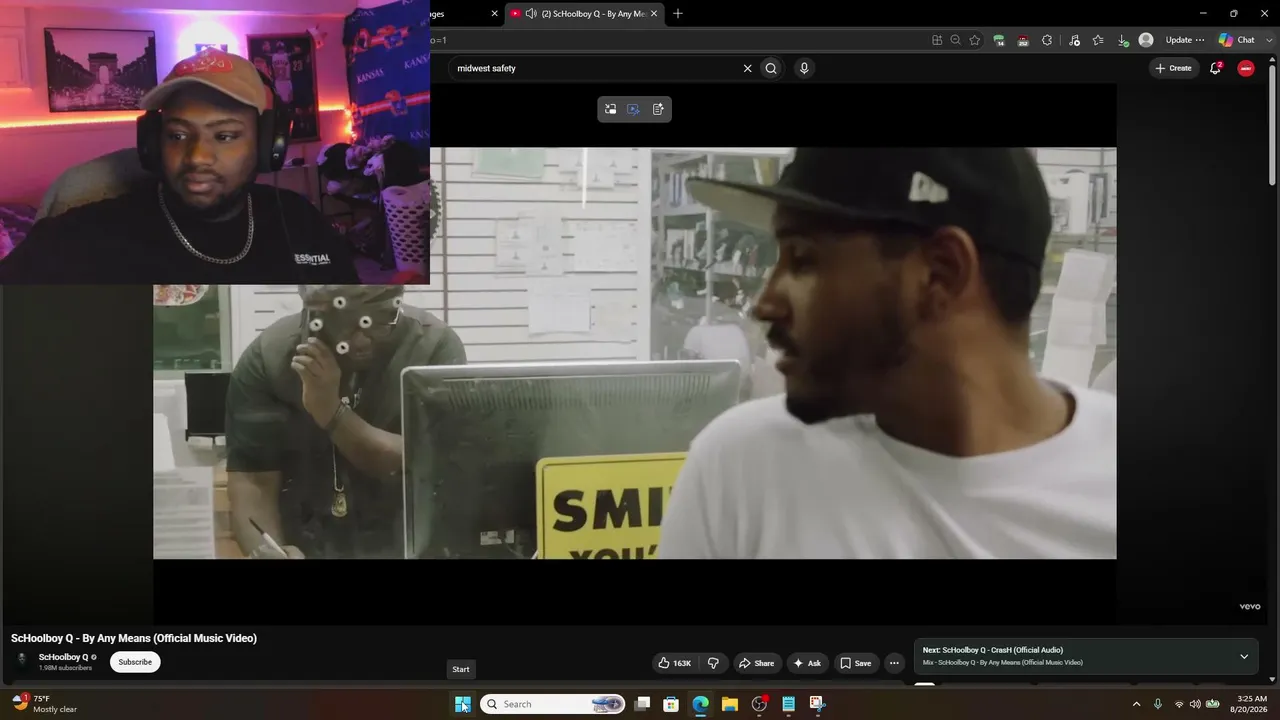This screenshot has width=1280, height=720.
Task: Open the green extension with badge 14
Action: pos(999,40)
